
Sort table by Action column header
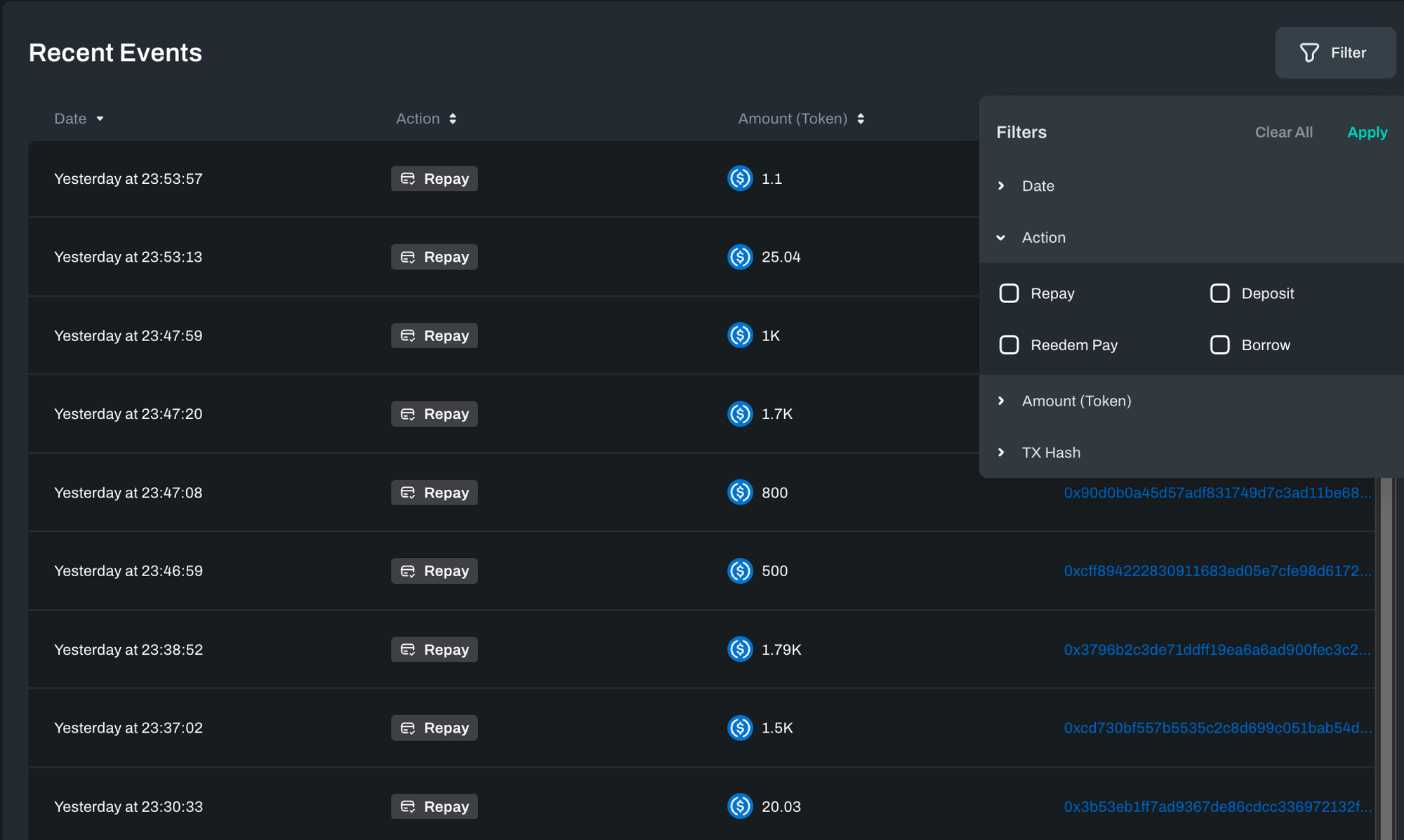[x=425, y=119]
